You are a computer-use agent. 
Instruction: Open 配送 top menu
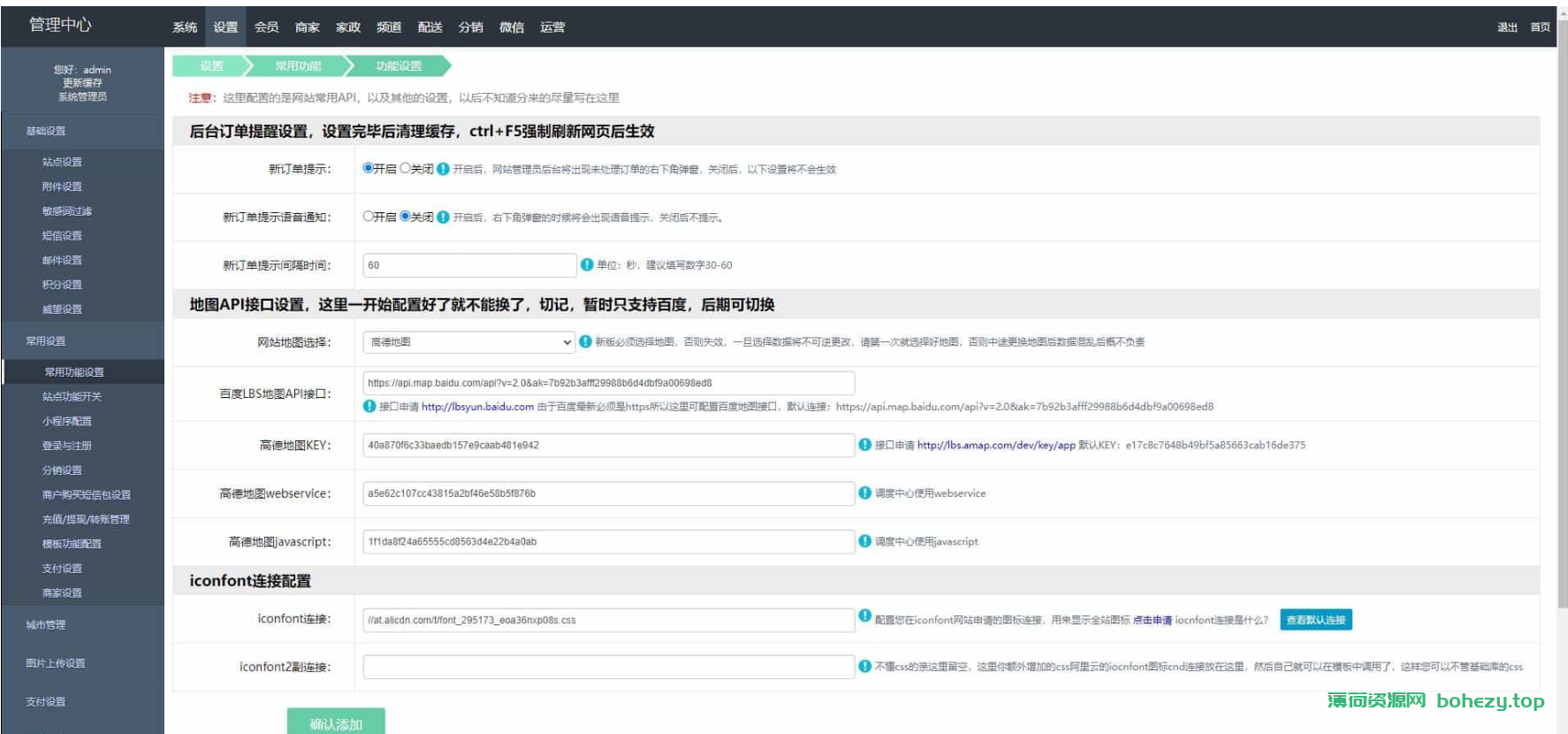(430, 27)
